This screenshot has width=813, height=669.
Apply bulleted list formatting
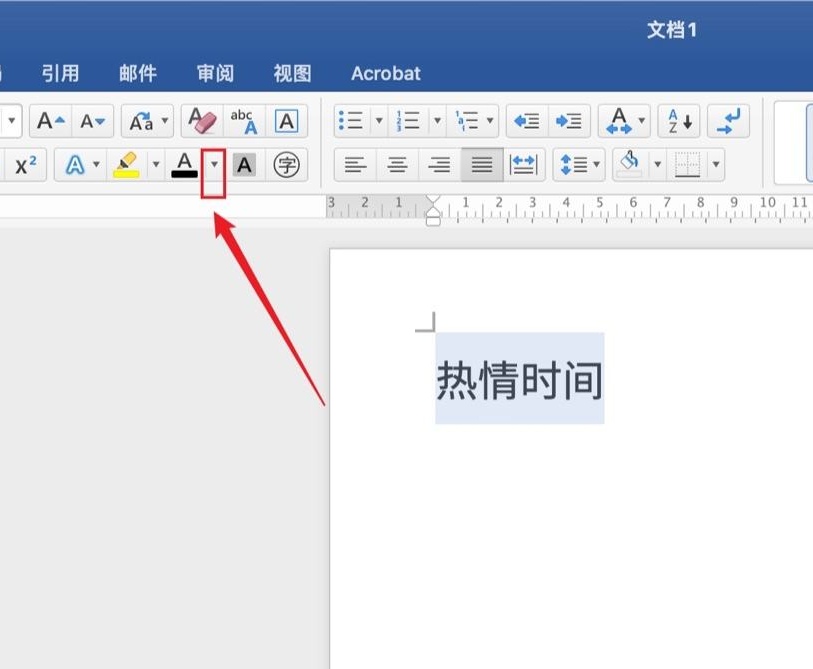[351, 121]
